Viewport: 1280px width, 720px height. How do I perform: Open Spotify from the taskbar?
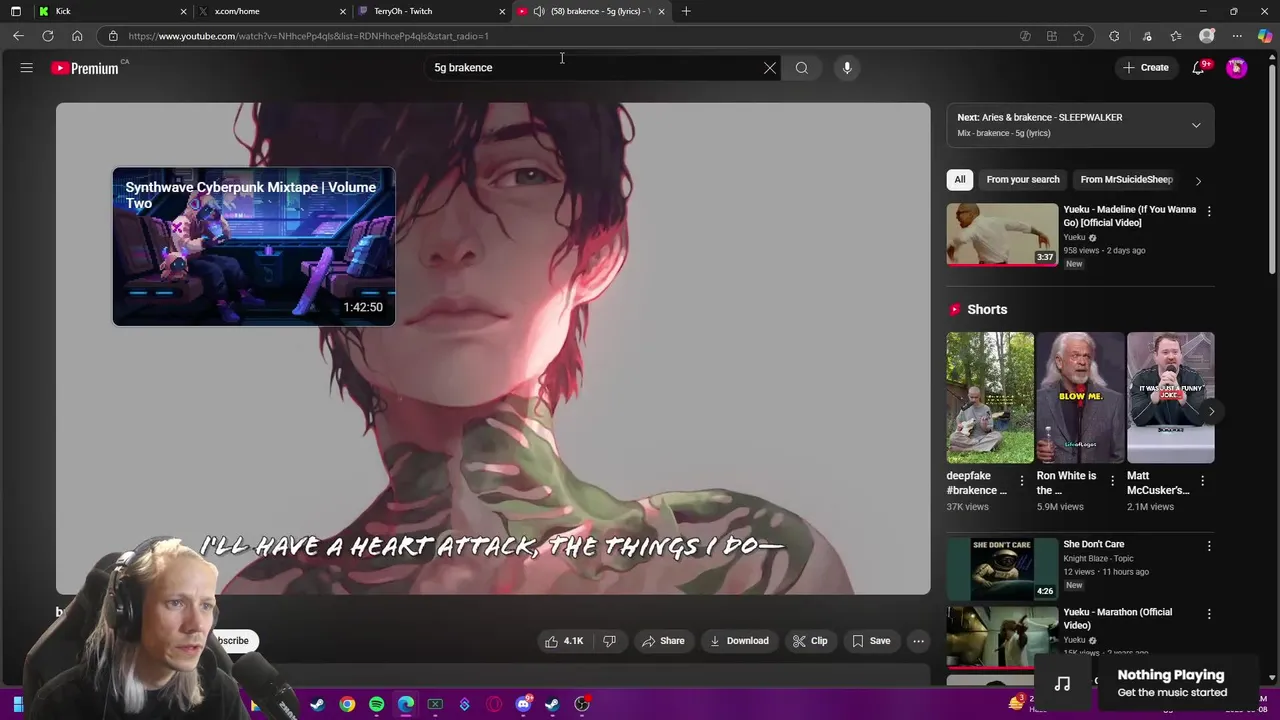[x=376, y=705]
